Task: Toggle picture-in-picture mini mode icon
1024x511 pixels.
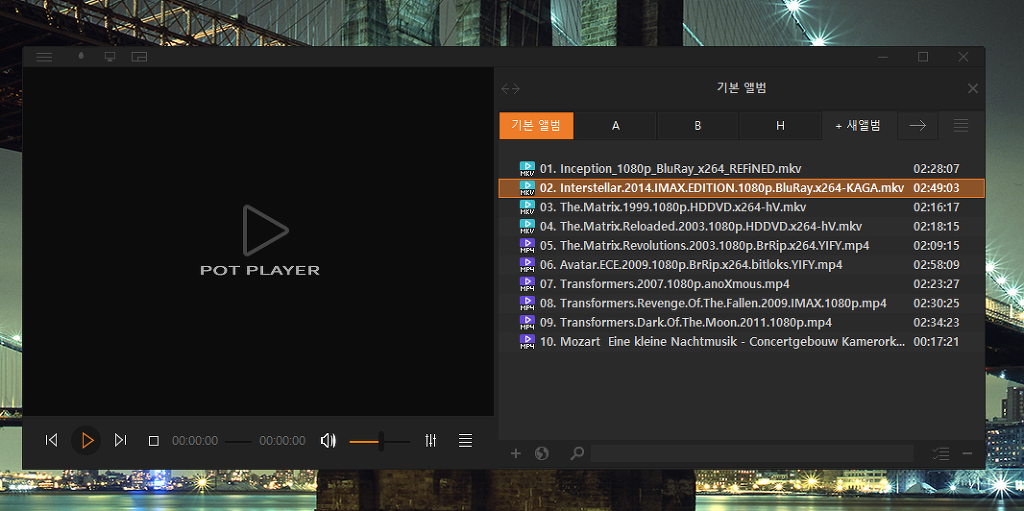Action: point(139,57)
